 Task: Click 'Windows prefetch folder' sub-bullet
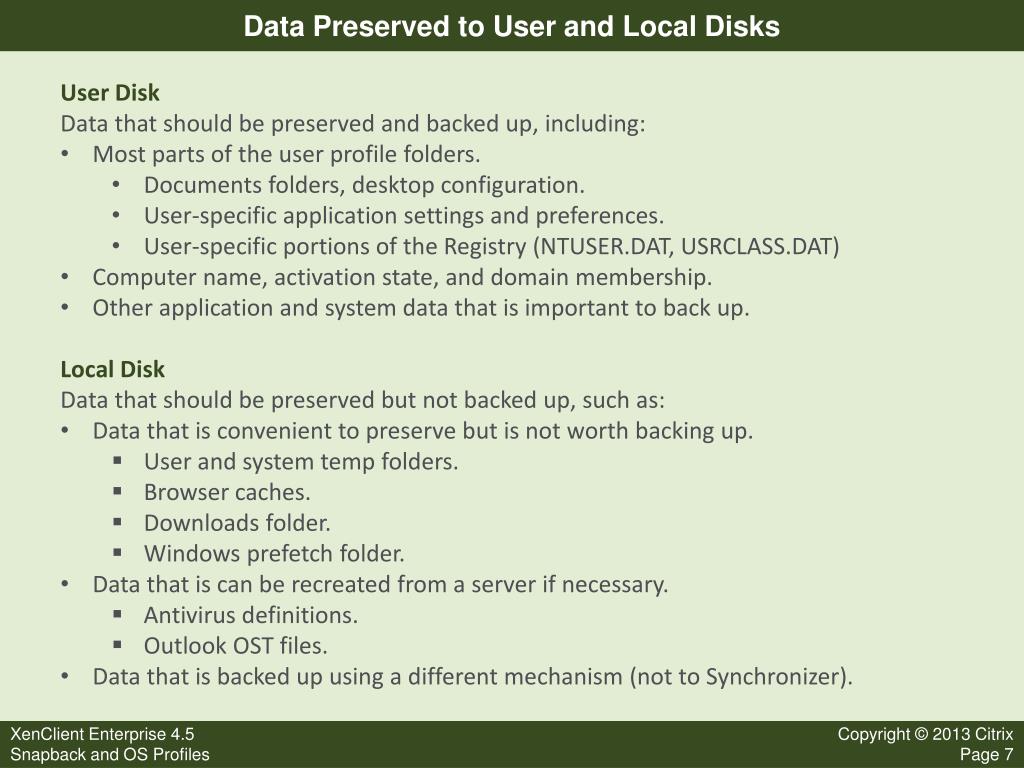pyautogui.click(x=274, y=554)
